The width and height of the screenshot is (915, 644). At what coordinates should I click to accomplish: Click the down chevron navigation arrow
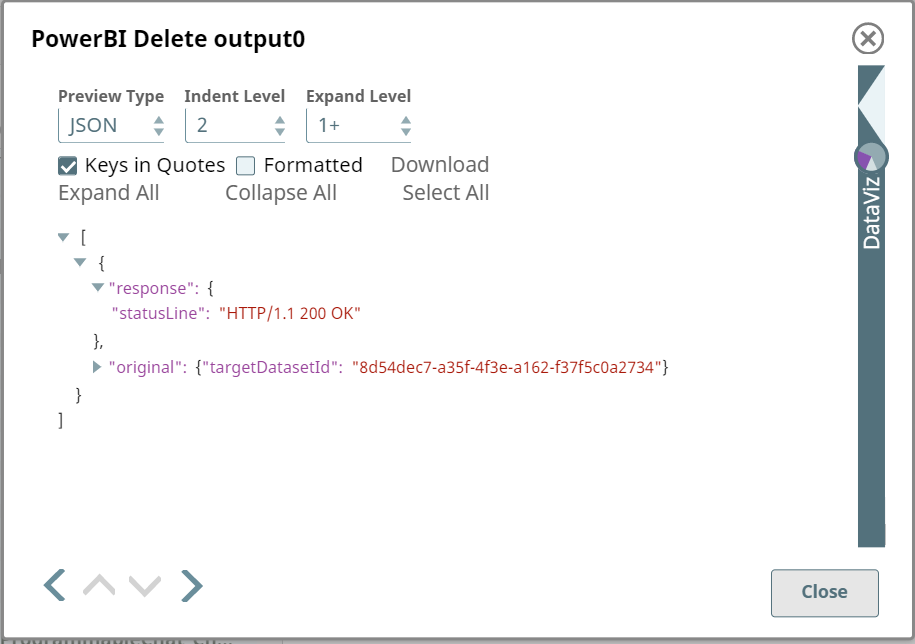145,585
